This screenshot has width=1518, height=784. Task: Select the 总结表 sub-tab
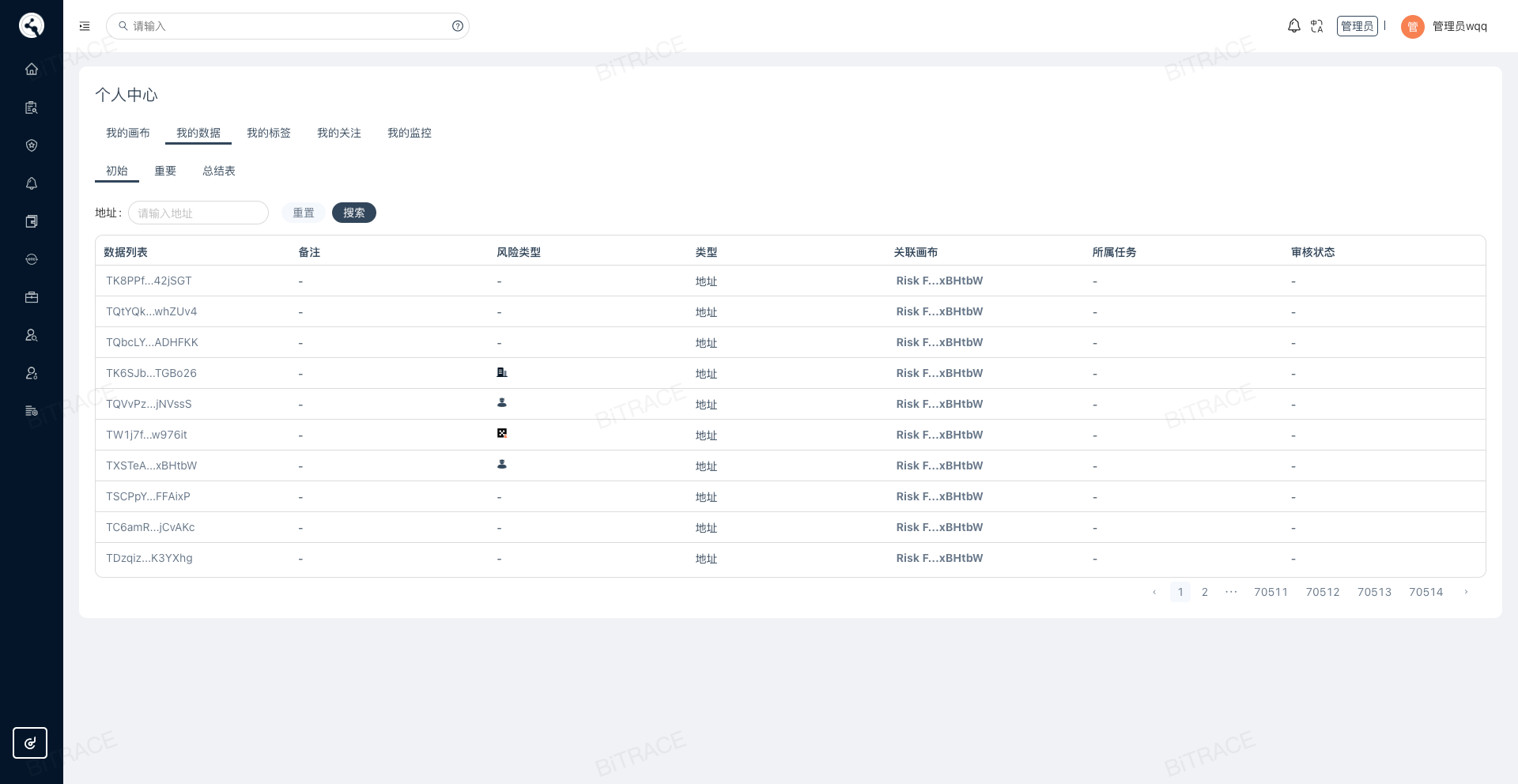(x=219, y=171)
